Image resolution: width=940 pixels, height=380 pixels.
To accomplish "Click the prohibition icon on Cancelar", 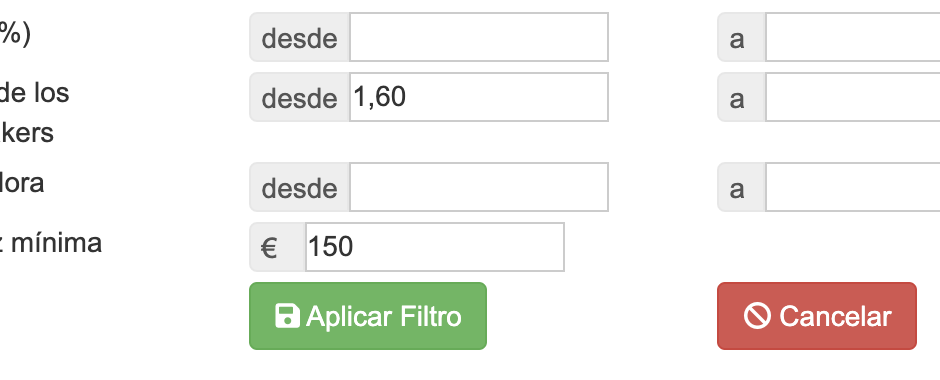I will click(x=757, y=316).
